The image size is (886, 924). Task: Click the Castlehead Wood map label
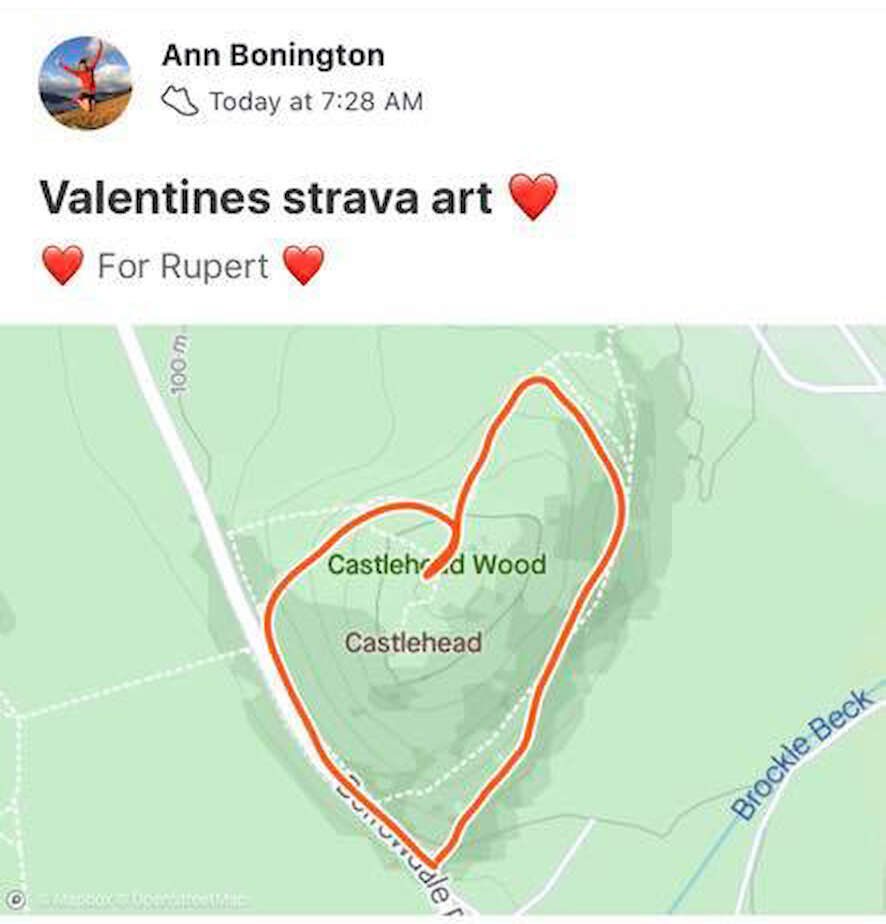tap(437, 565)
